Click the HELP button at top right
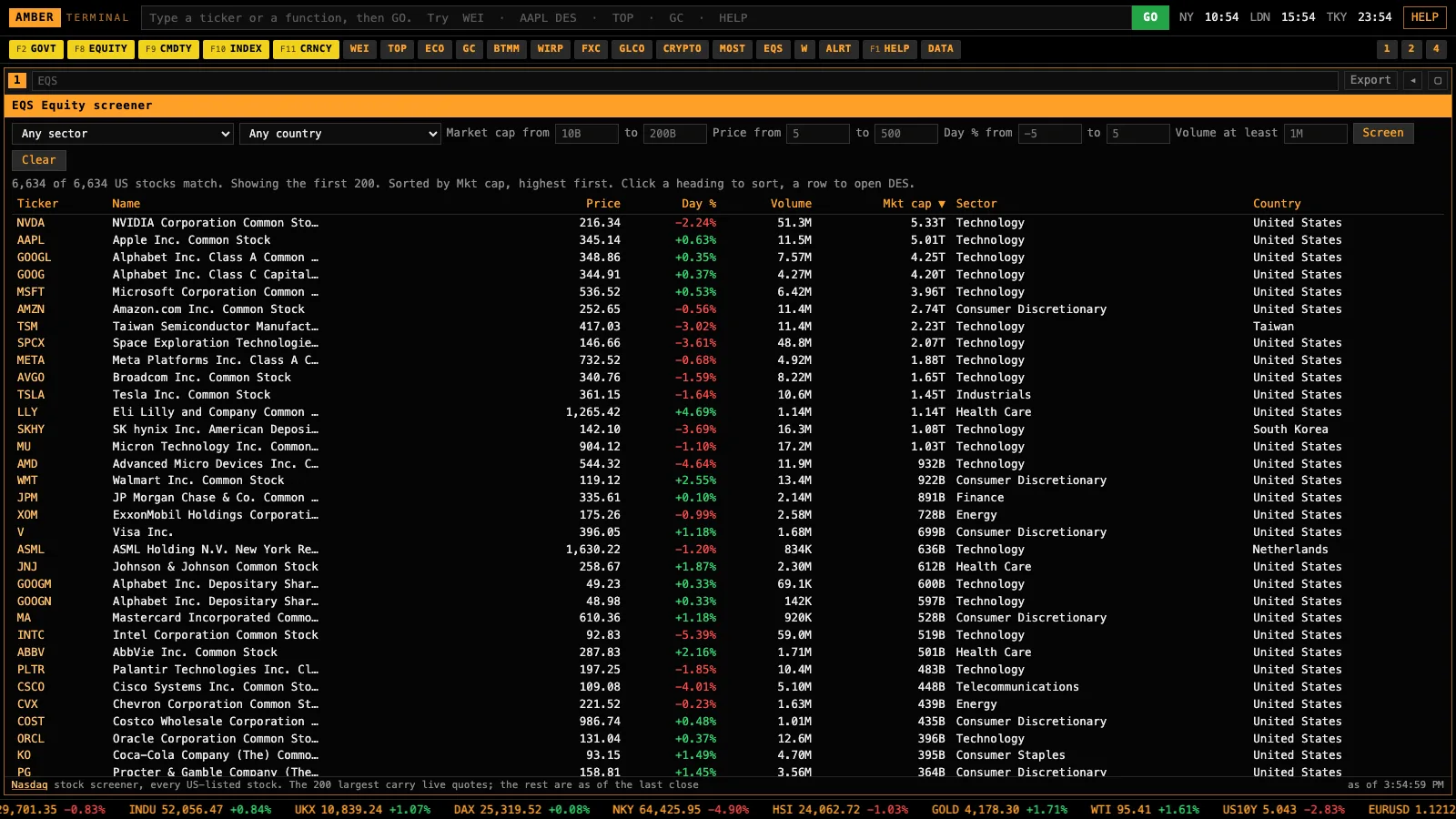Viewport: 1456px width, 819px height. tap(1425, 17)
